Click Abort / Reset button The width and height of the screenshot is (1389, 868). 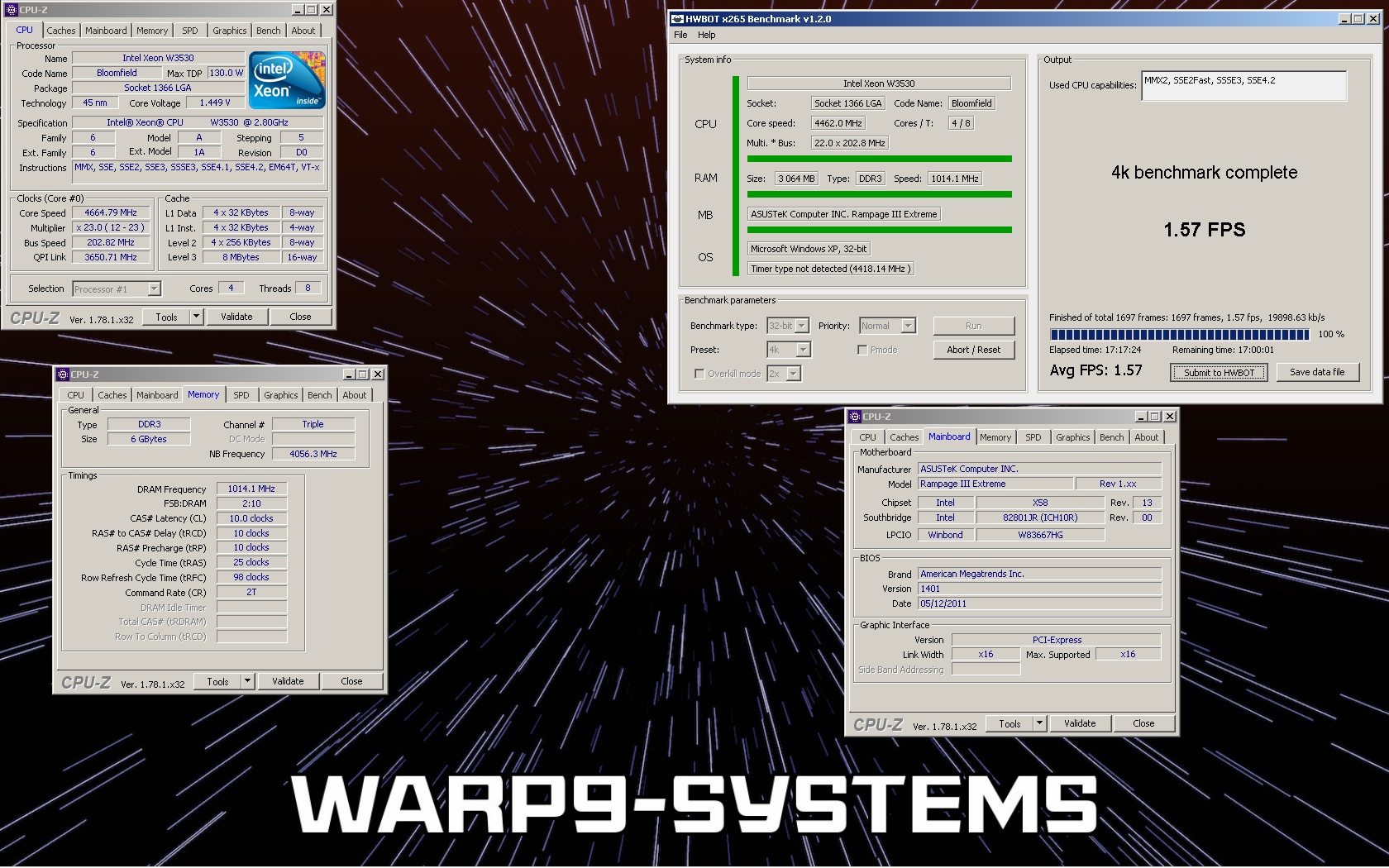point(974,350)
